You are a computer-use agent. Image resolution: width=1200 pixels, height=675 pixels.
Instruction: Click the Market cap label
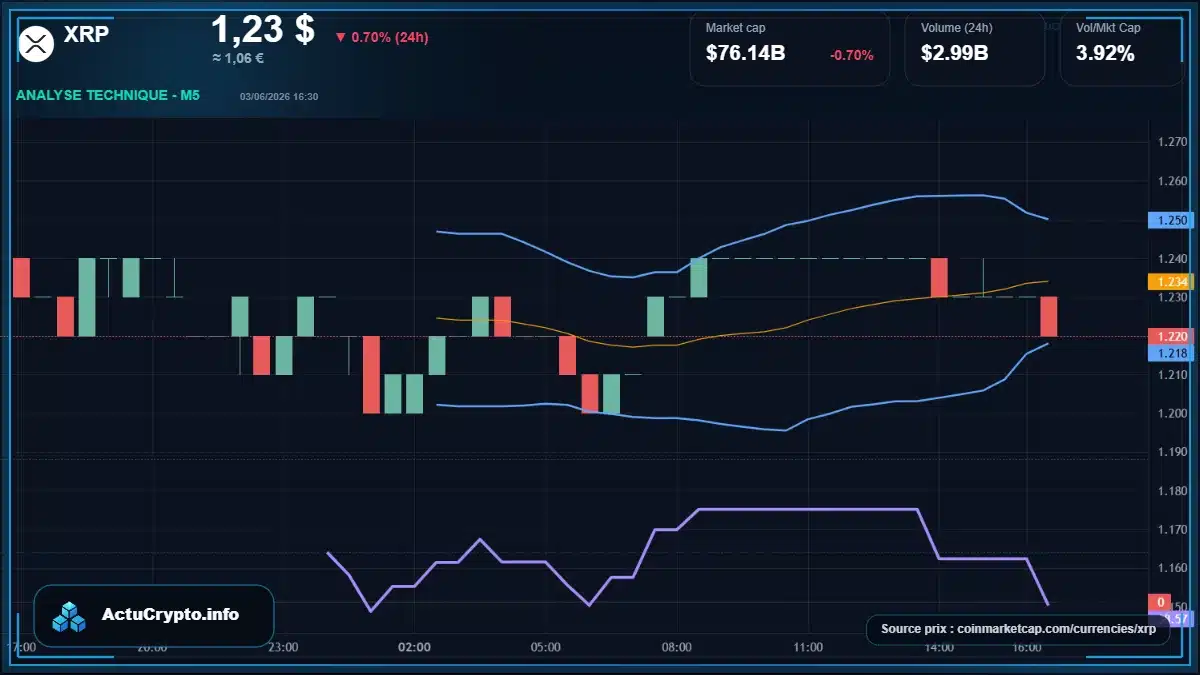pyautogui.click(x=735, y=28)
